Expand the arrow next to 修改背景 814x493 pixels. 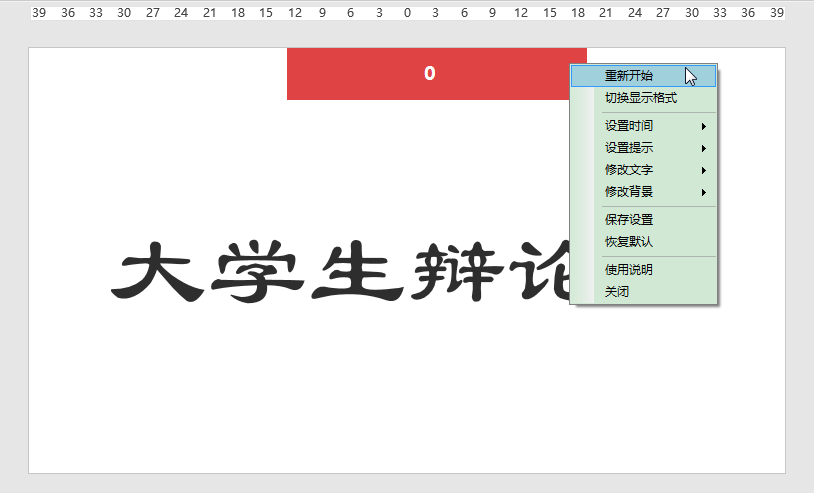click(x=703, y=193)
